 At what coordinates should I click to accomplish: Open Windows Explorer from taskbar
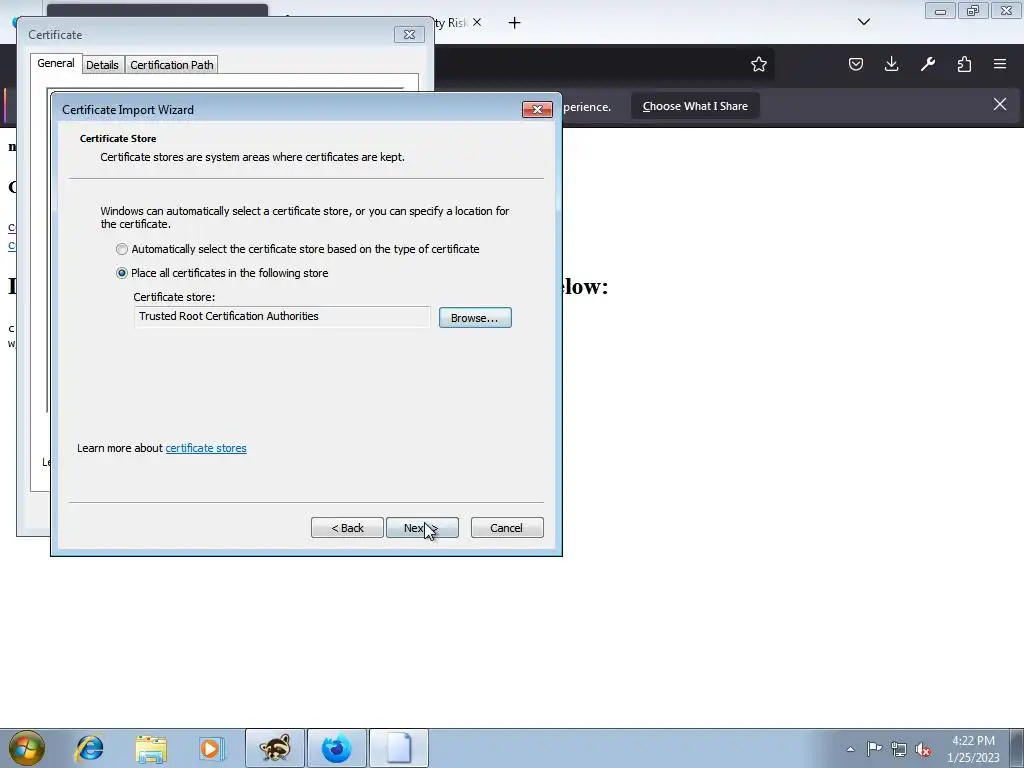151,748
